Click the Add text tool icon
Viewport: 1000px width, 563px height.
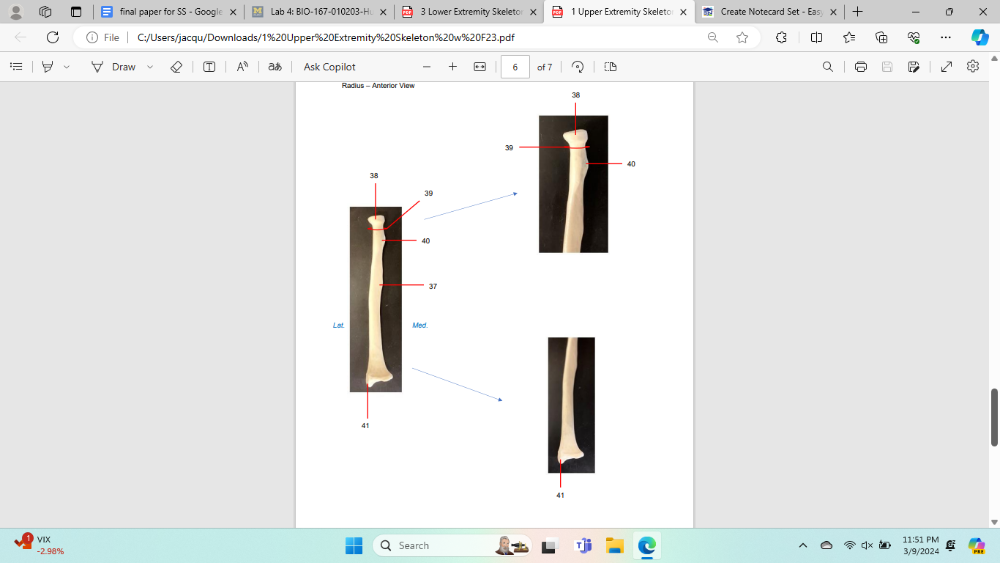209,67
